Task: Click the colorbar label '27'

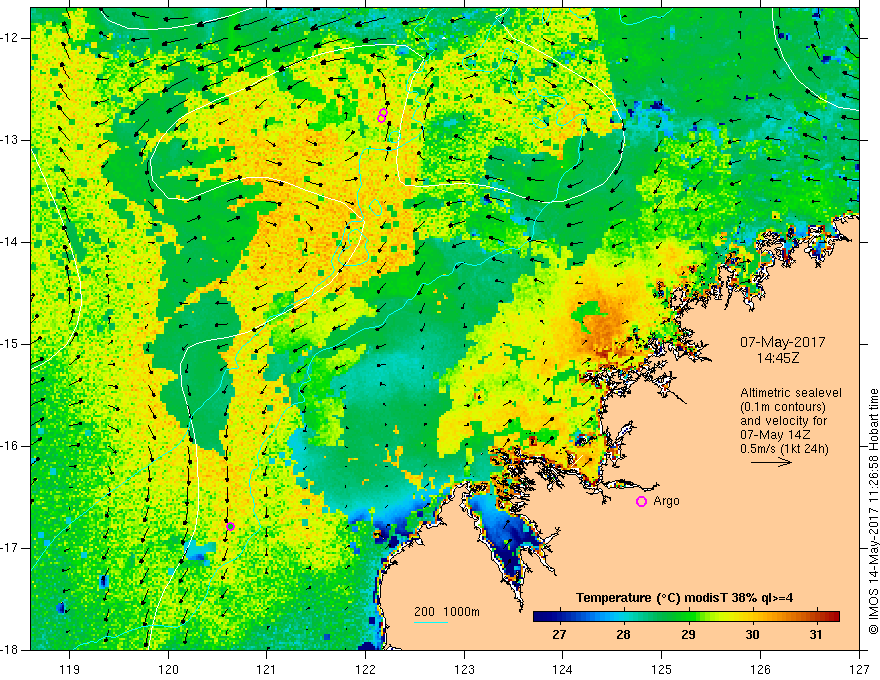Action: [559, 635]
